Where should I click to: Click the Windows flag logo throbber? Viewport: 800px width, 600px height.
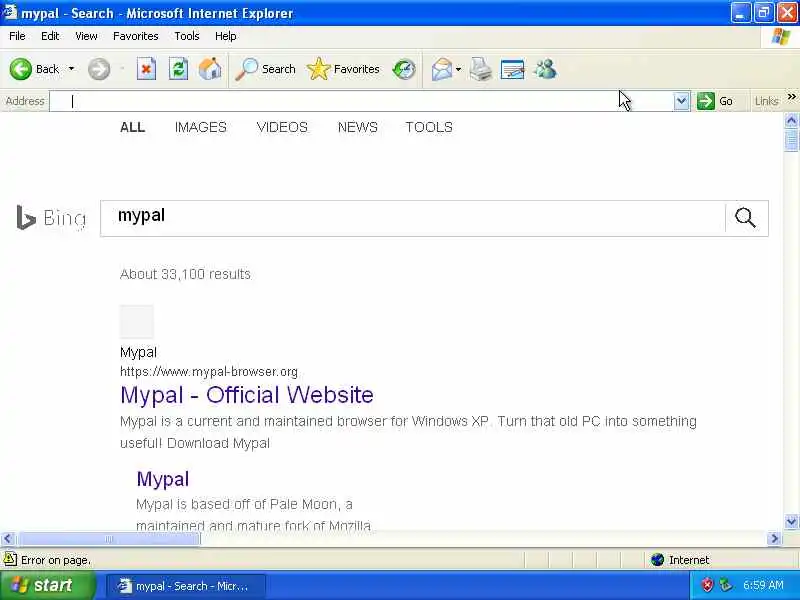coord(781,37)
